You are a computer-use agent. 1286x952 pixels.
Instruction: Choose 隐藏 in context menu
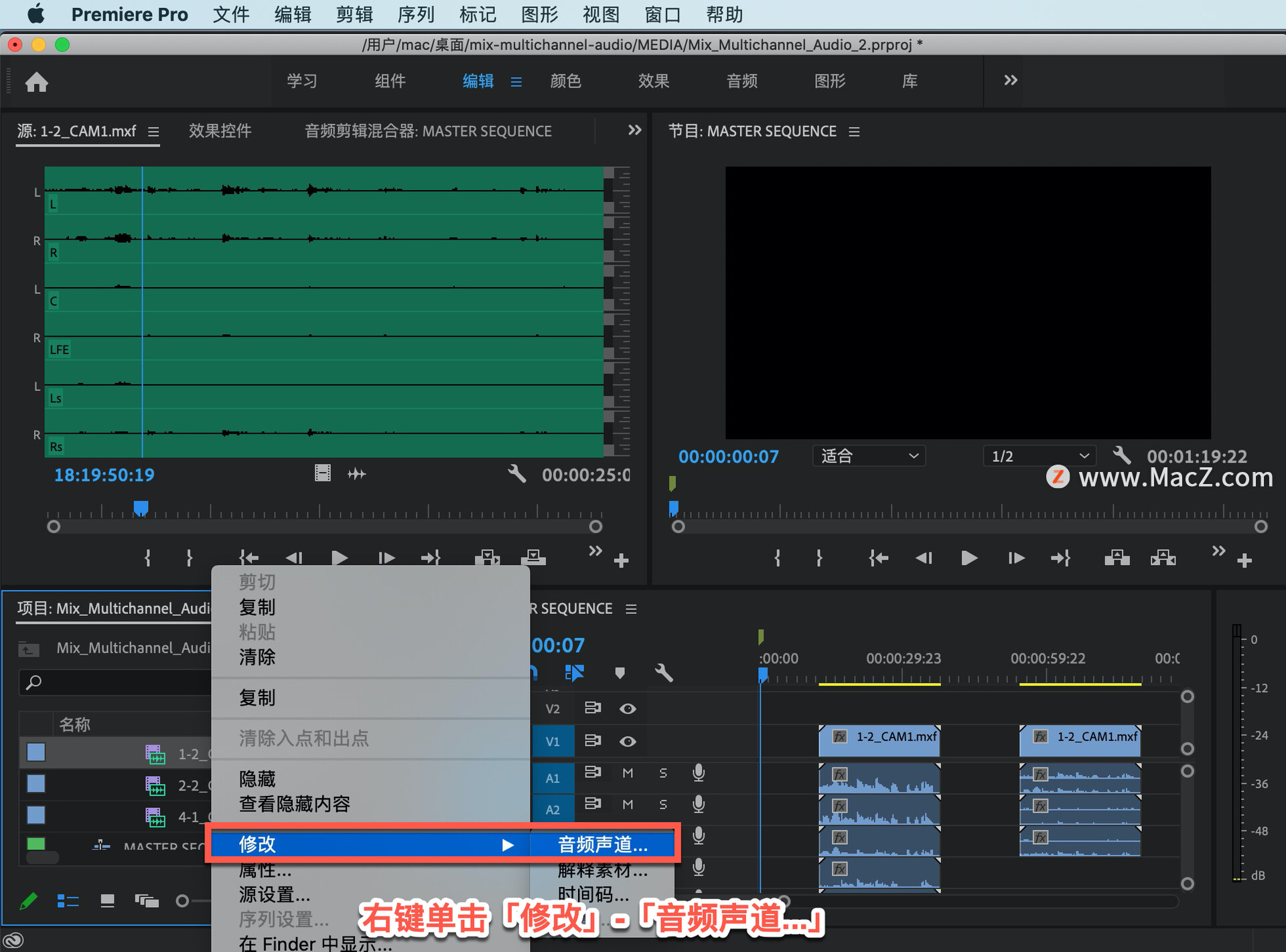[257, 779]
